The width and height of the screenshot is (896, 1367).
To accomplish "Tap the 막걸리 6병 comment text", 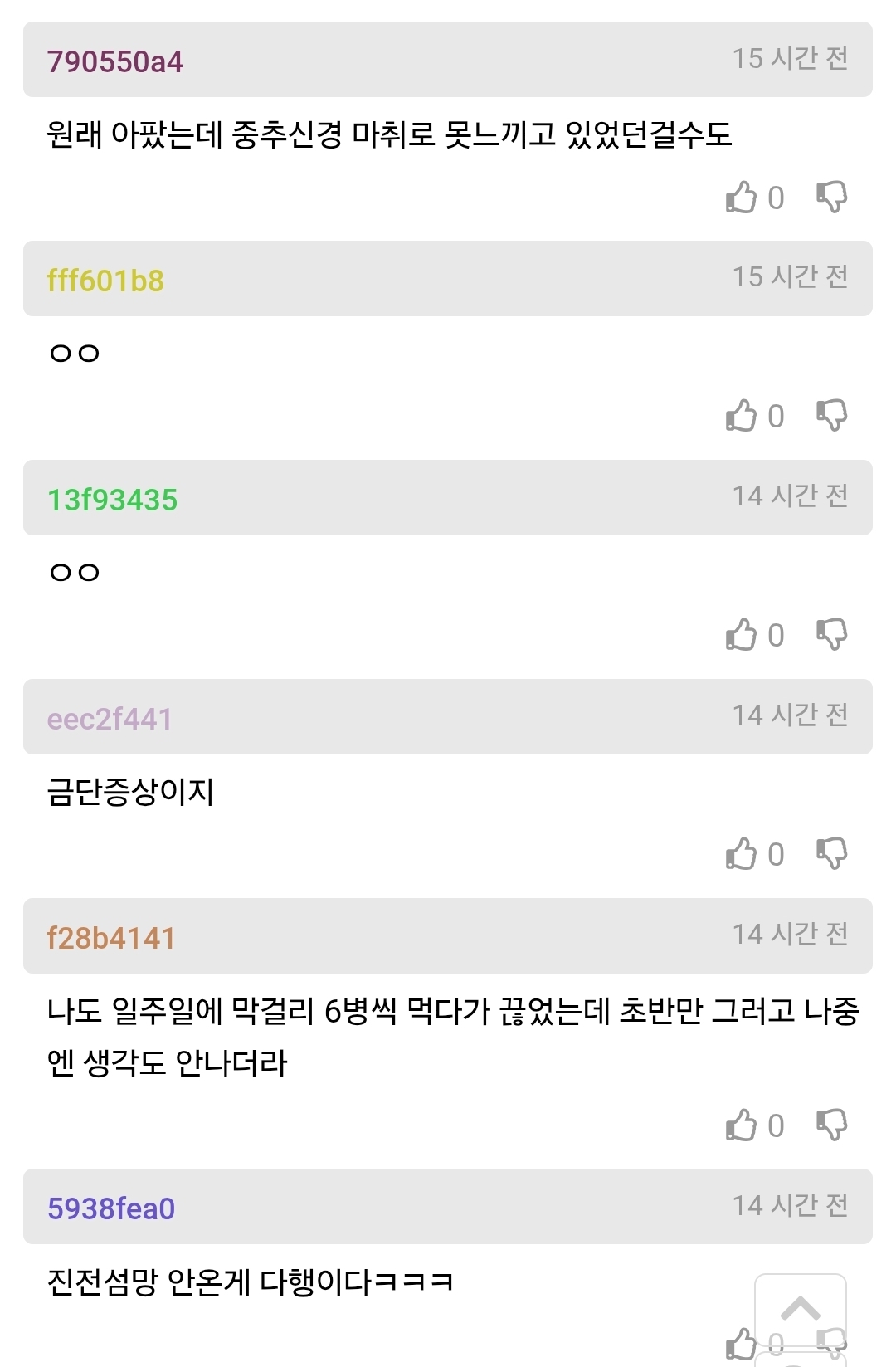I will coord(452,1036).
